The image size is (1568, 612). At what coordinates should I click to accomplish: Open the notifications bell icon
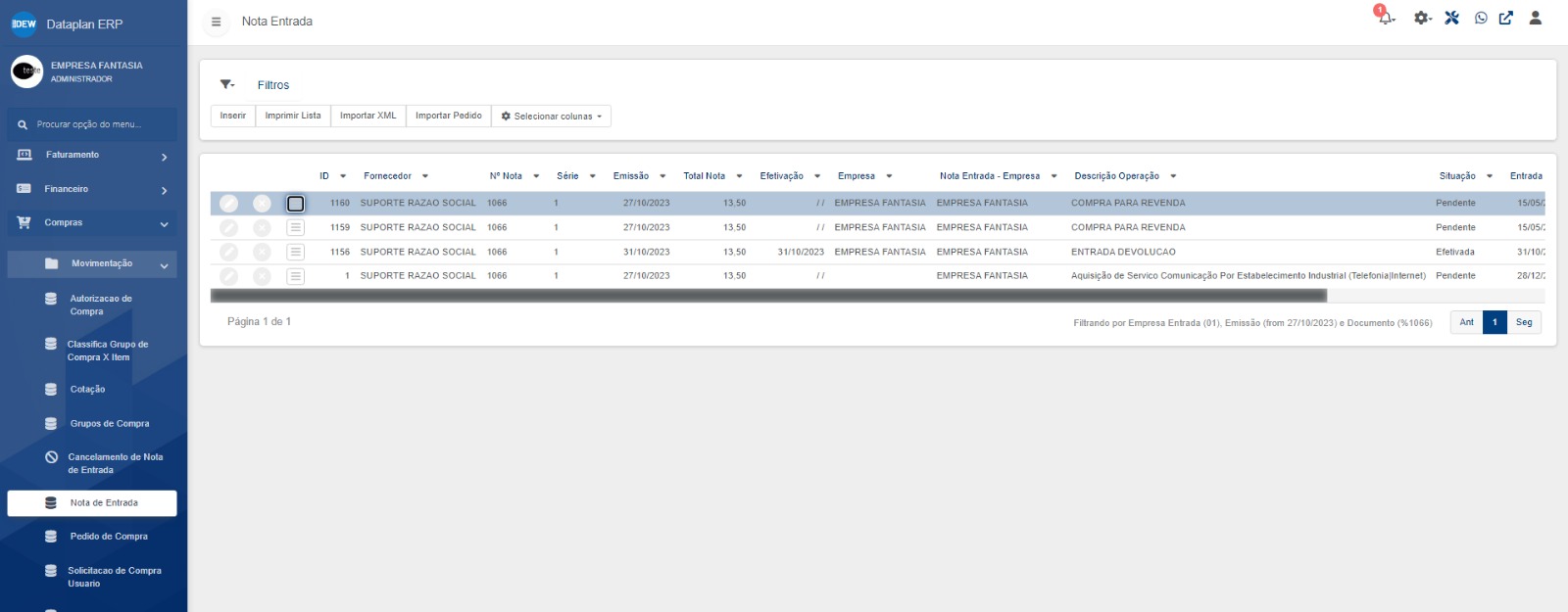(x=1386, y=18)
